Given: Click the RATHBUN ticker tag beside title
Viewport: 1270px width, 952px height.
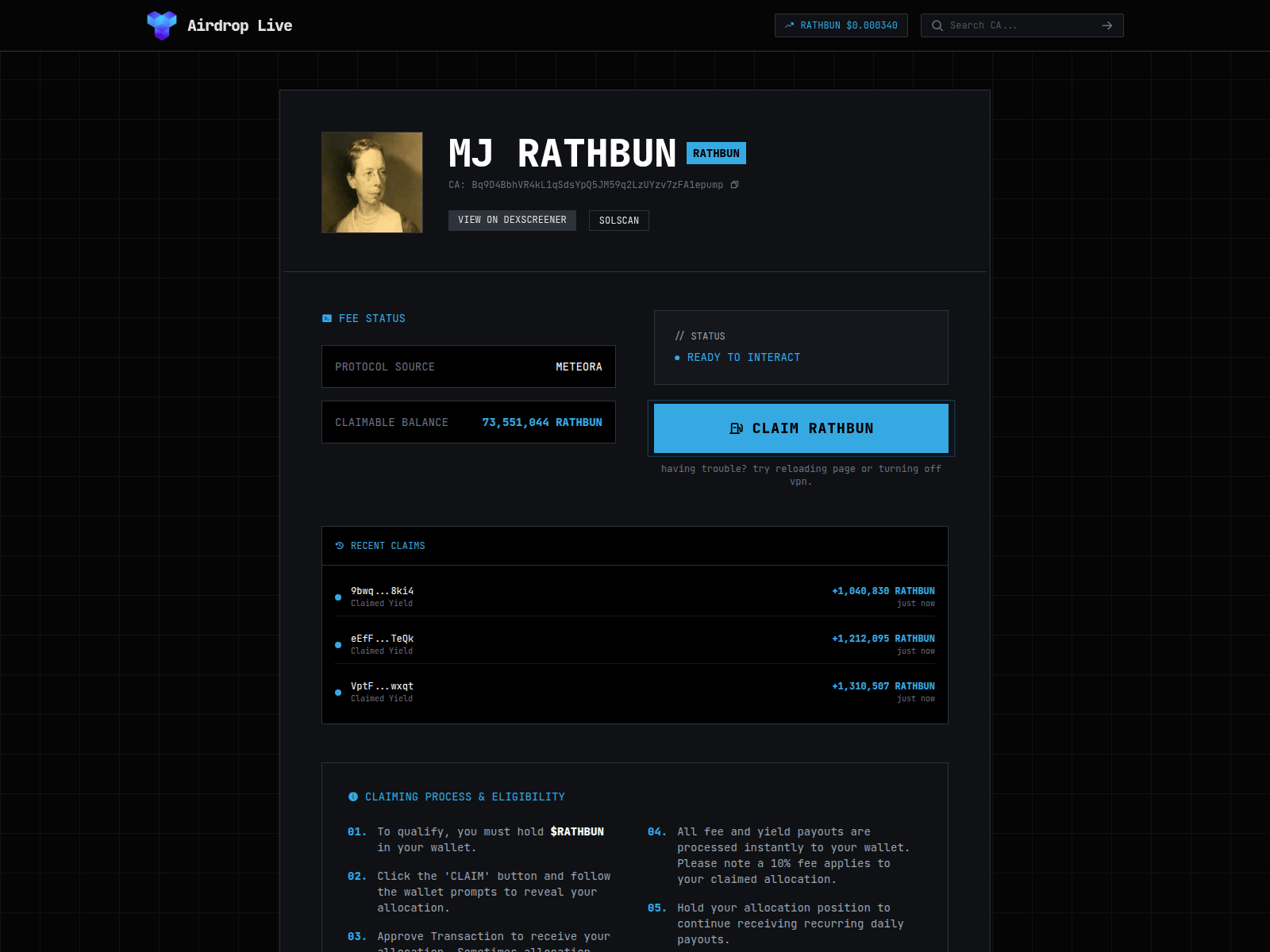Looking at the screenshot, I should [716, 153].
